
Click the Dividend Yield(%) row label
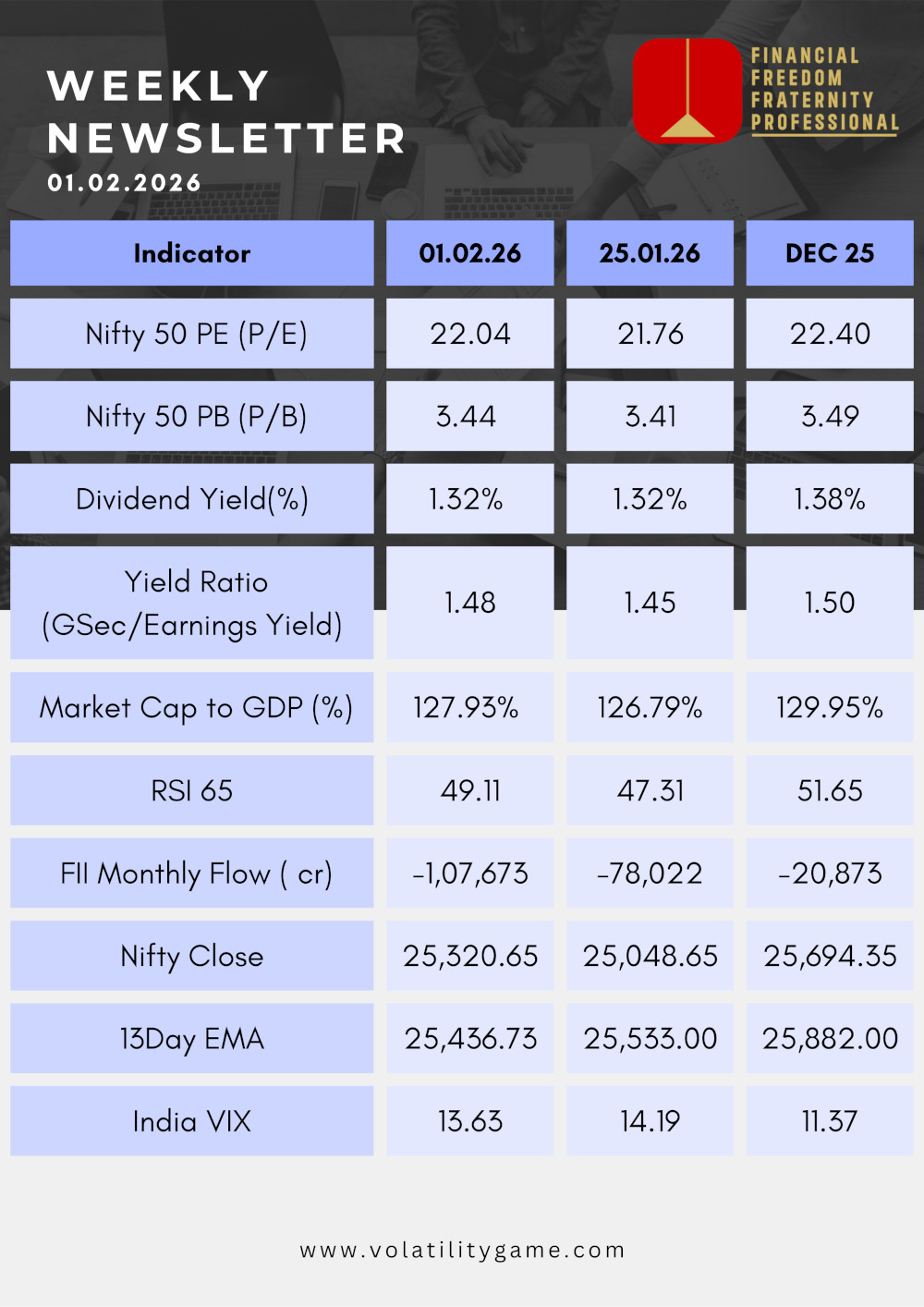(x=192, y=499)
